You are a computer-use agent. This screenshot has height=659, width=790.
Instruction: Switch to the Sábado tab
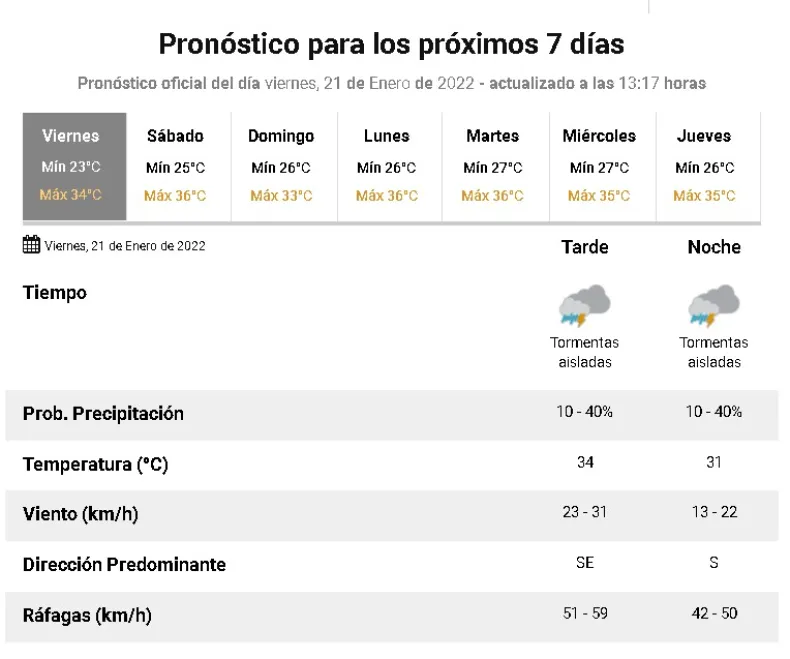175,166
